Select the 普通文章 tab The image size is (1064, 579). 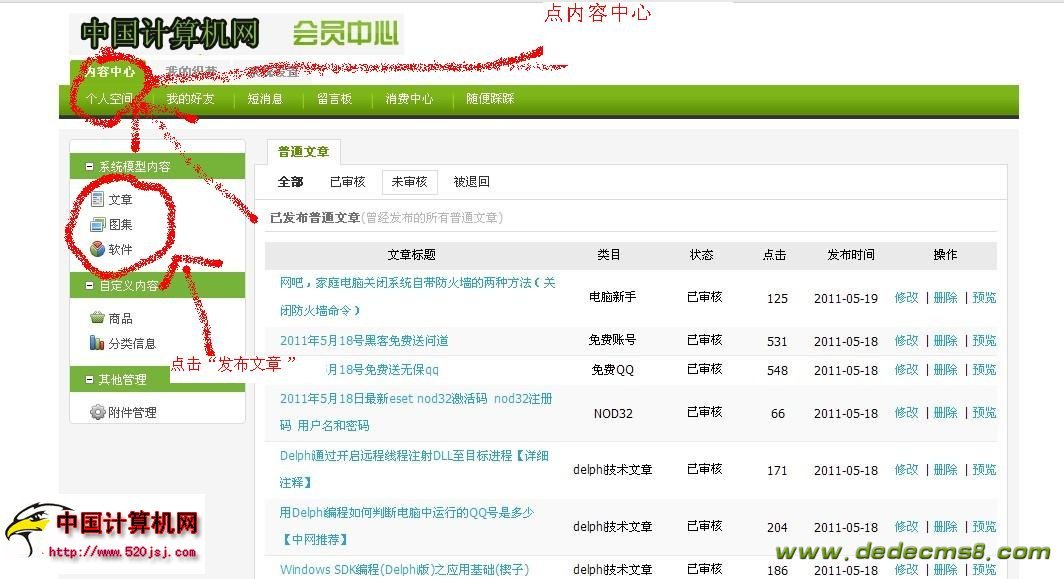coord(303,152)
